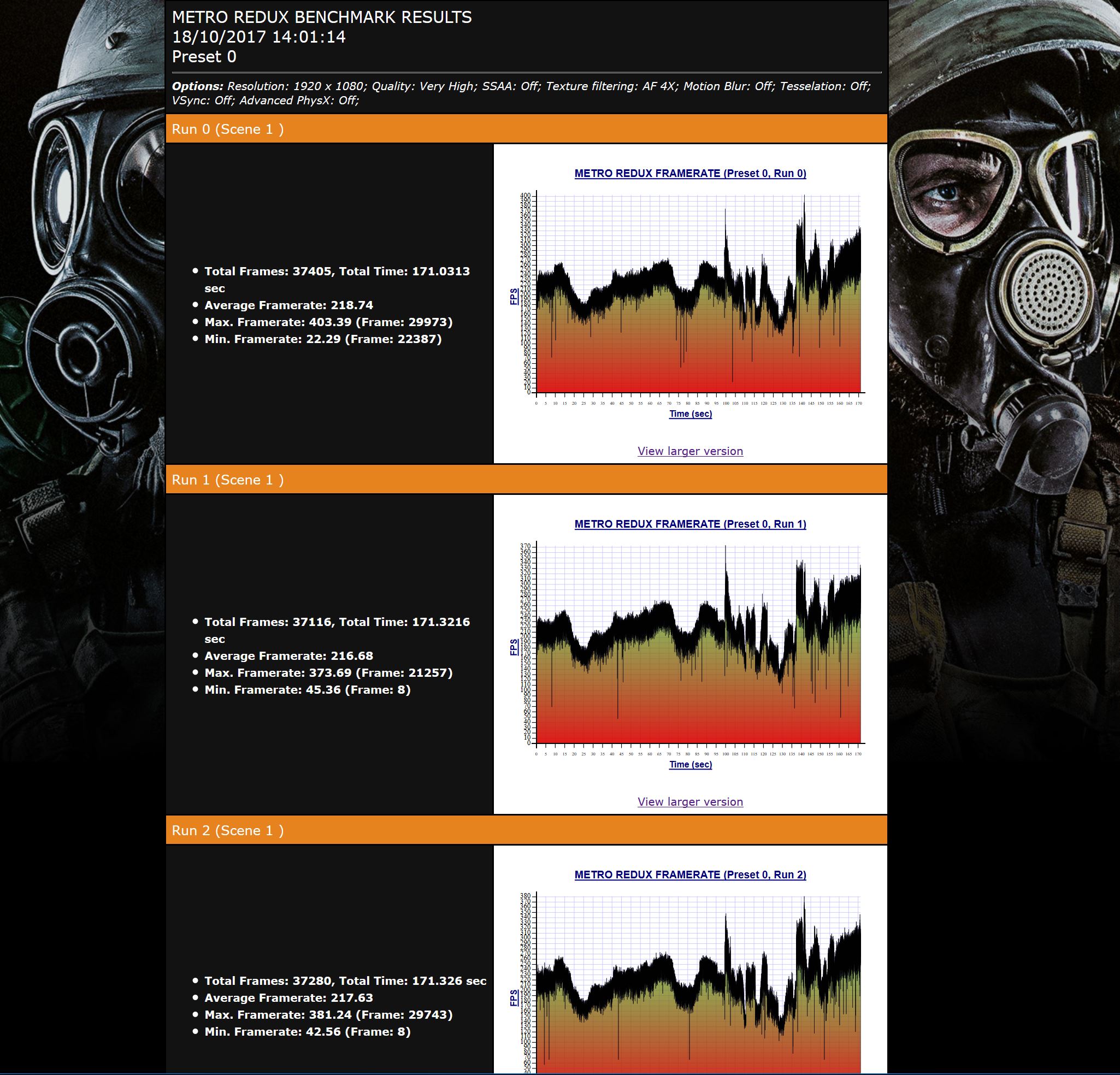Click 'METRO REDUX BENCHMARK RESULTS' heading
The image size is (1120, 1075).
tap(322, 17)
